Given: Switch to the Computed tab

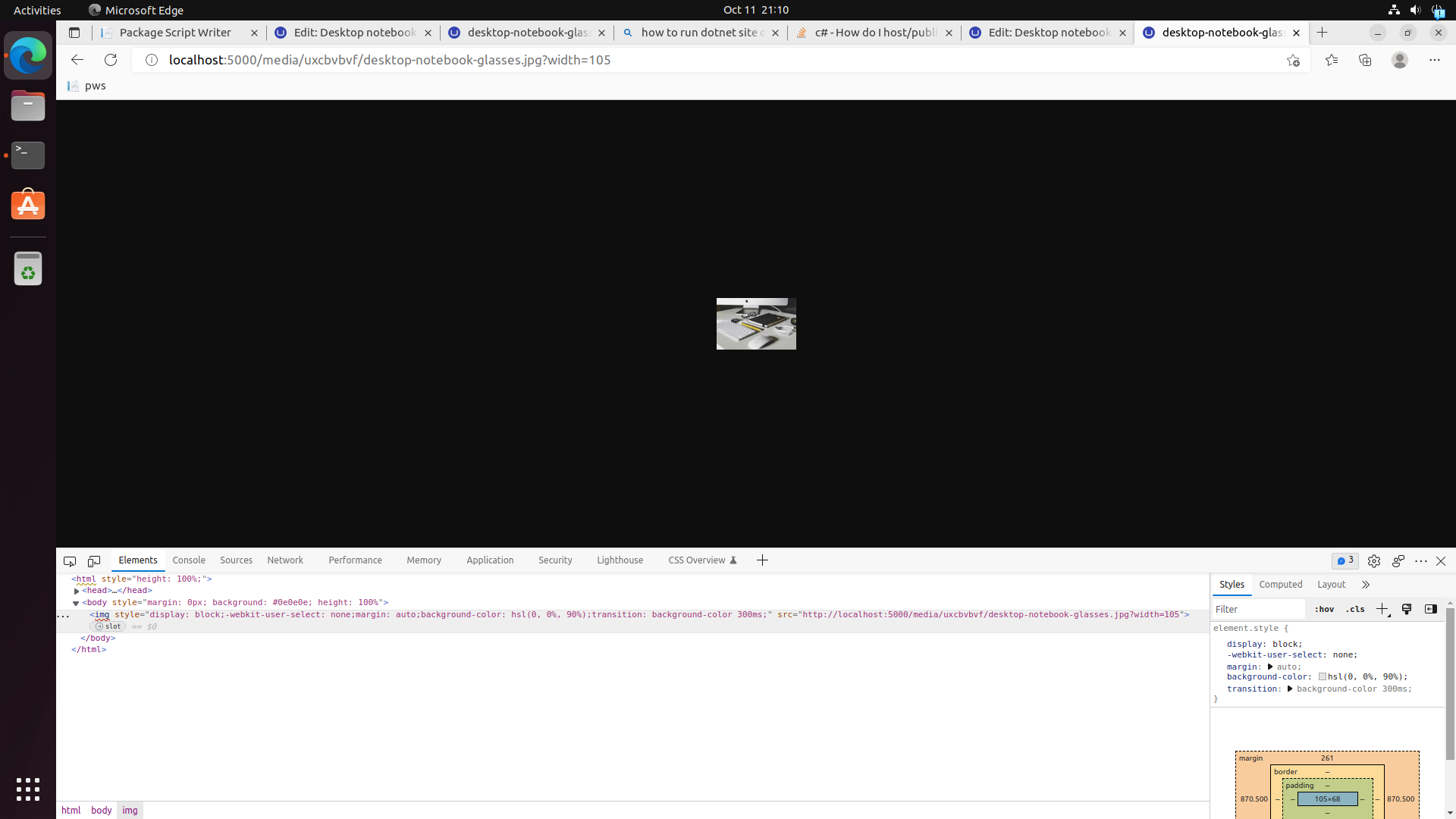Looking at the screenshot, I should click(1281, 585).
